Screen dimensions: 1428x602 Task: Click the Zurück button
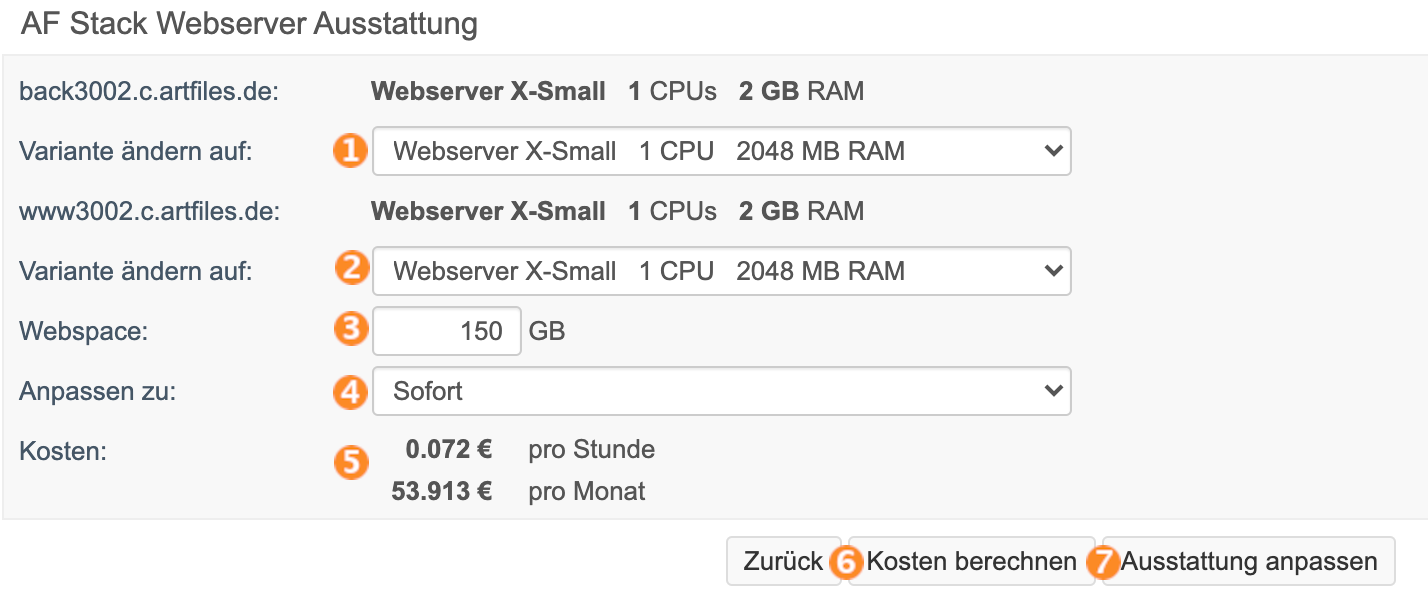pyautogui.click(x=783, y=562)
